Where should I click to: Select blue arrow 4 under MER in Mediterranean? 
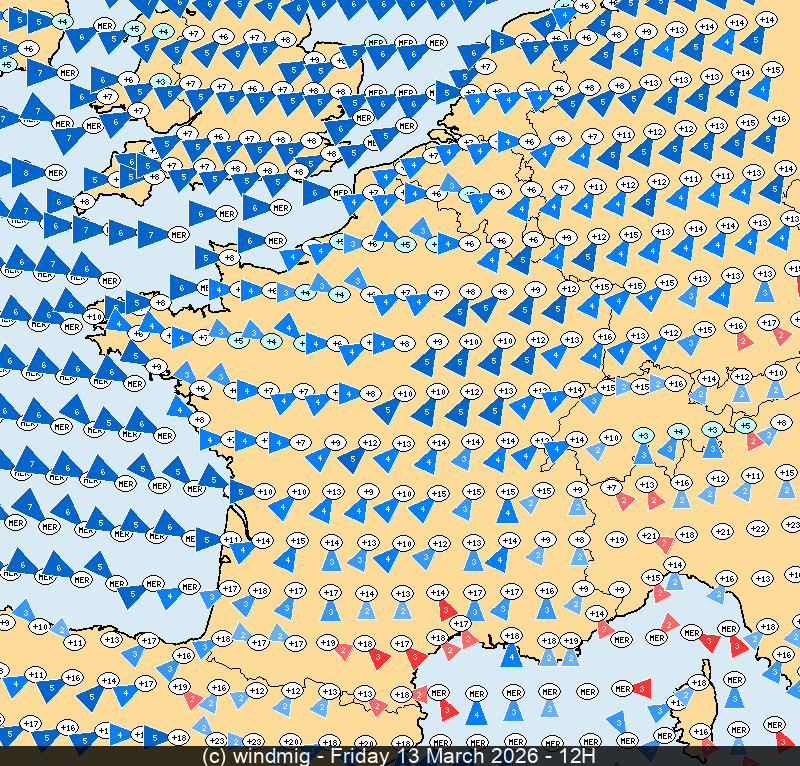click(477, 713)
